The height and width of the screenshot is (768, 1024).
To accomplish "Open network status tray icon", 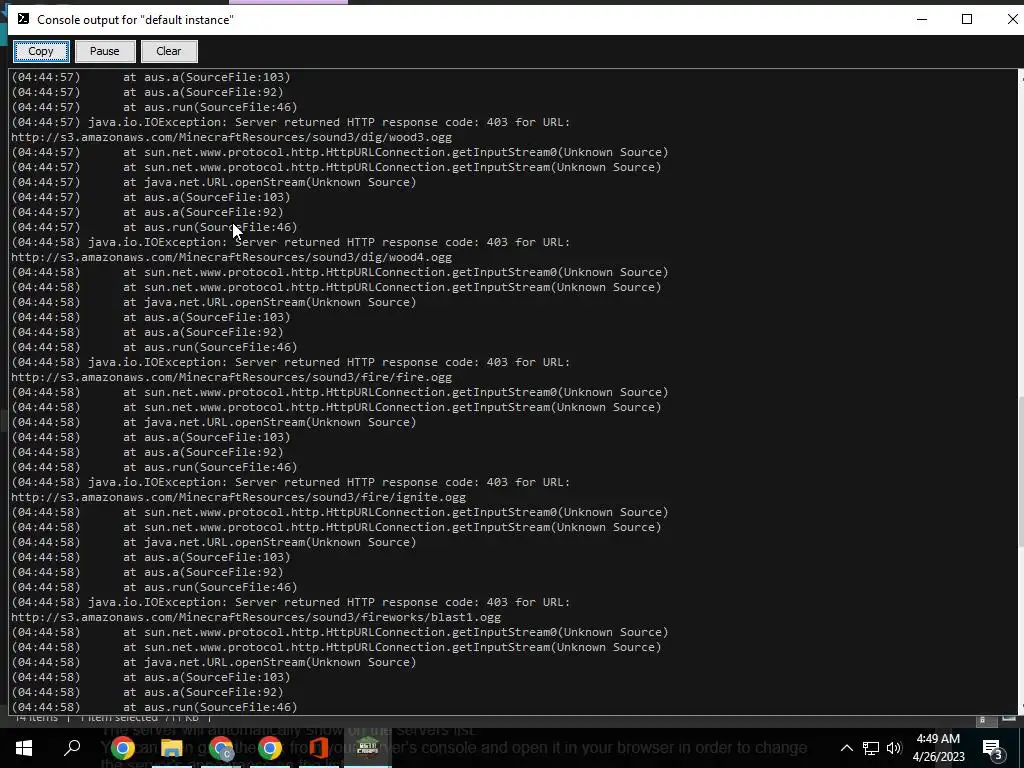I will (871, 748).
